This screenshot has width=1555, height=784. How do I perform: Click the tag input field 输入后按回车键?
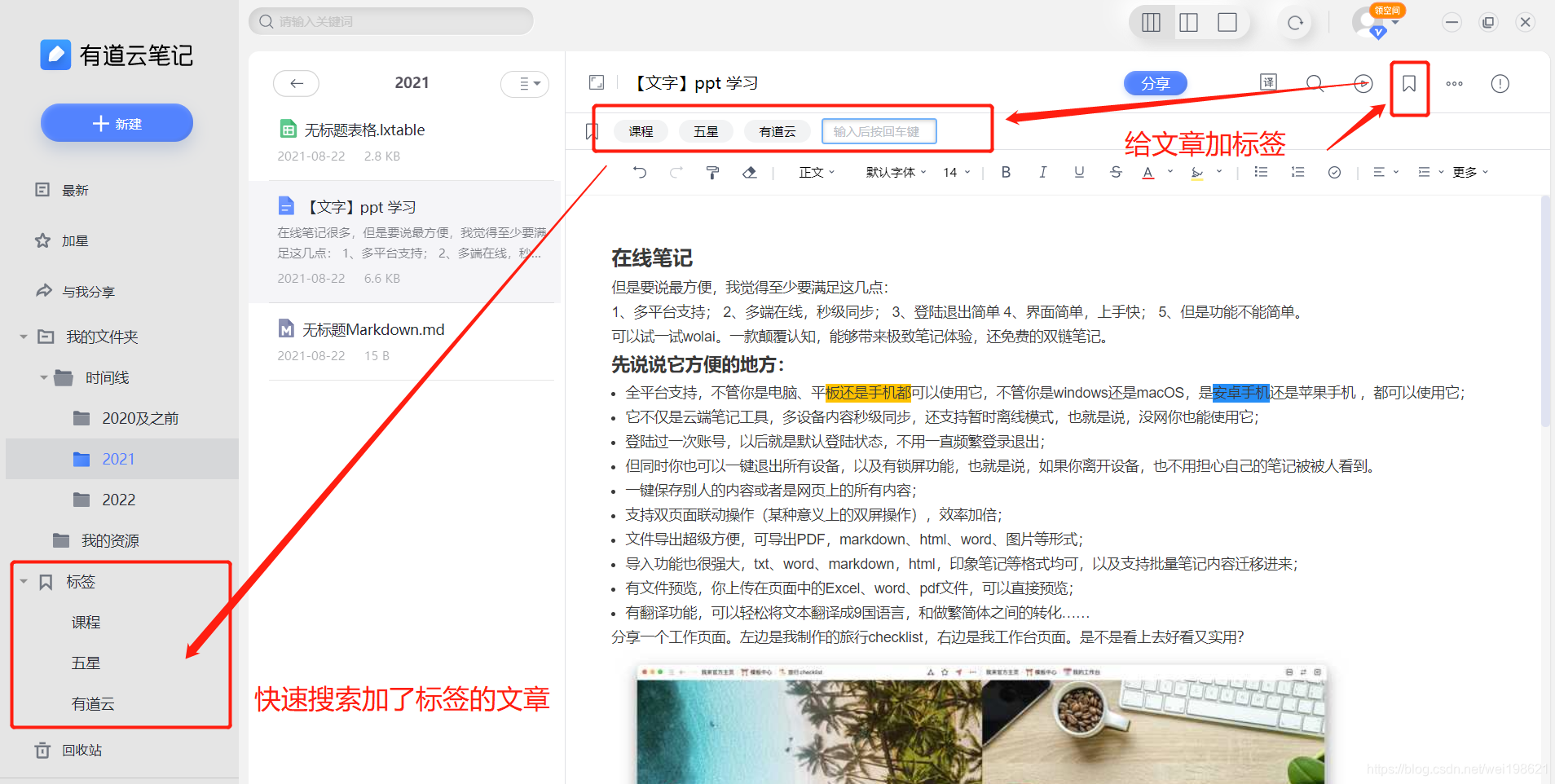[x=879, y=131]
